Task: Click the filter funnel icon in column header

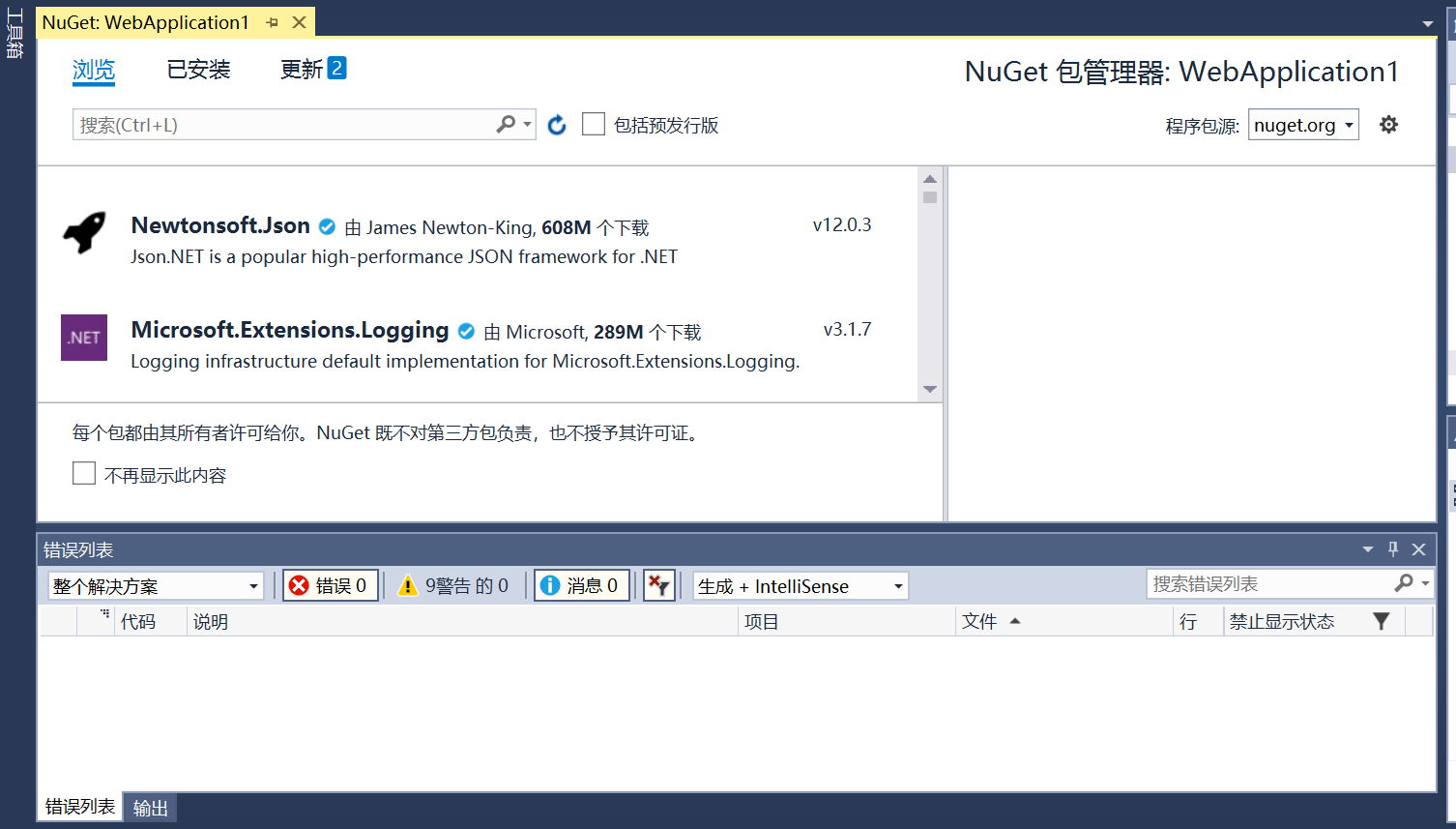Action: click(1382, 621)
